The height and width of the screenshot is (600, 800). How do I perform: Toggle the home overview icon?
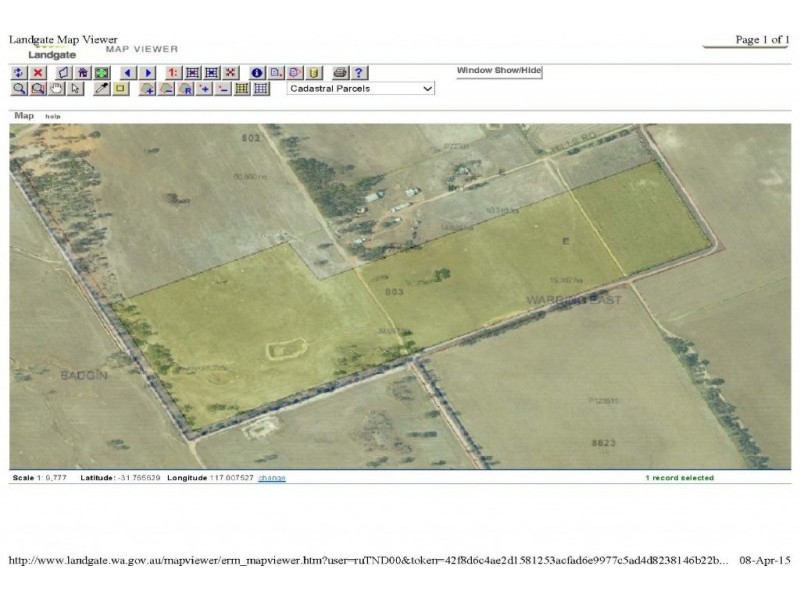tap(81, 72)
